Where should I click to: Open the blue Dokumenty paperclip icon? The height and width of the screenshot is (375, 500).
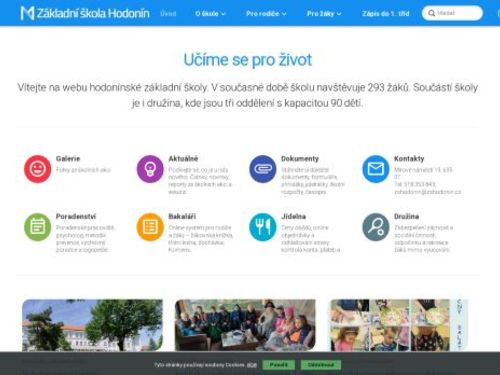(263, 169)
